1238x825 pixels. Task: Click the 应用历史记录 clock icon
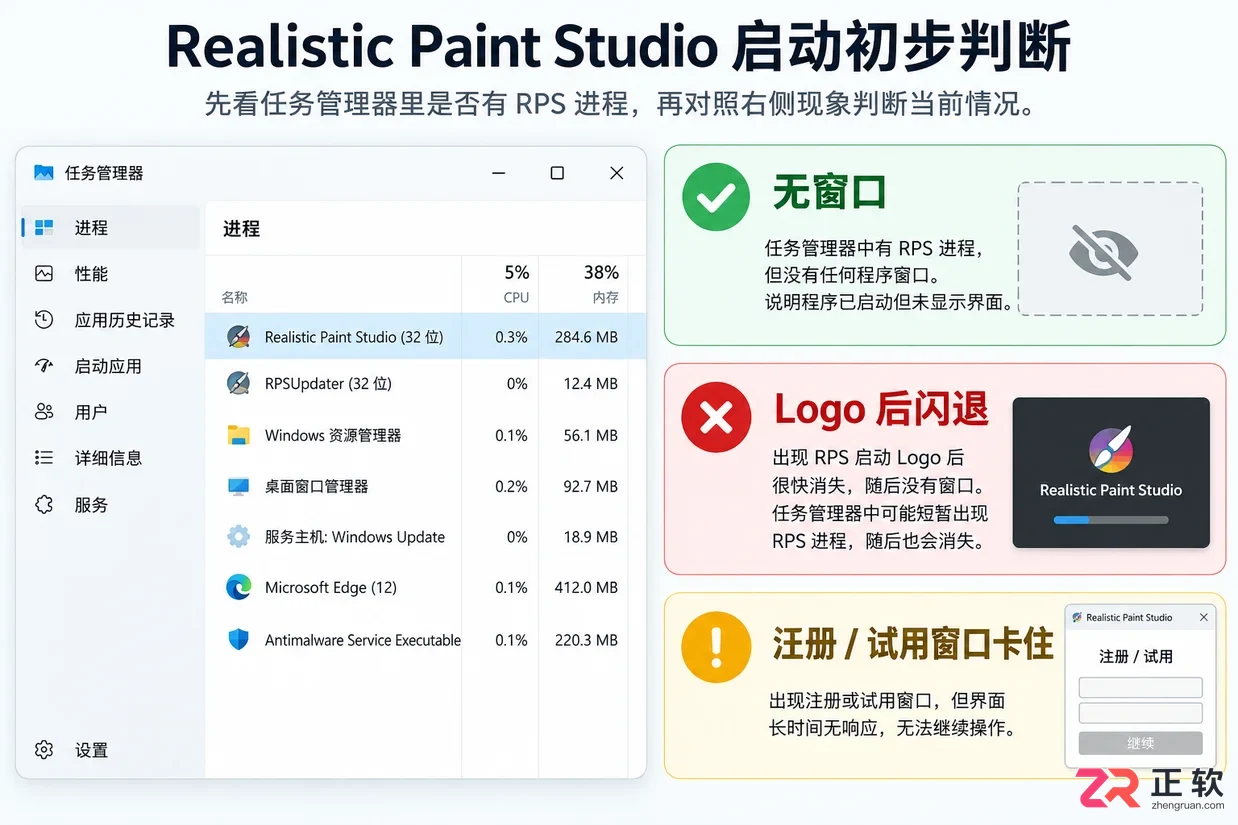click(44, 320)
